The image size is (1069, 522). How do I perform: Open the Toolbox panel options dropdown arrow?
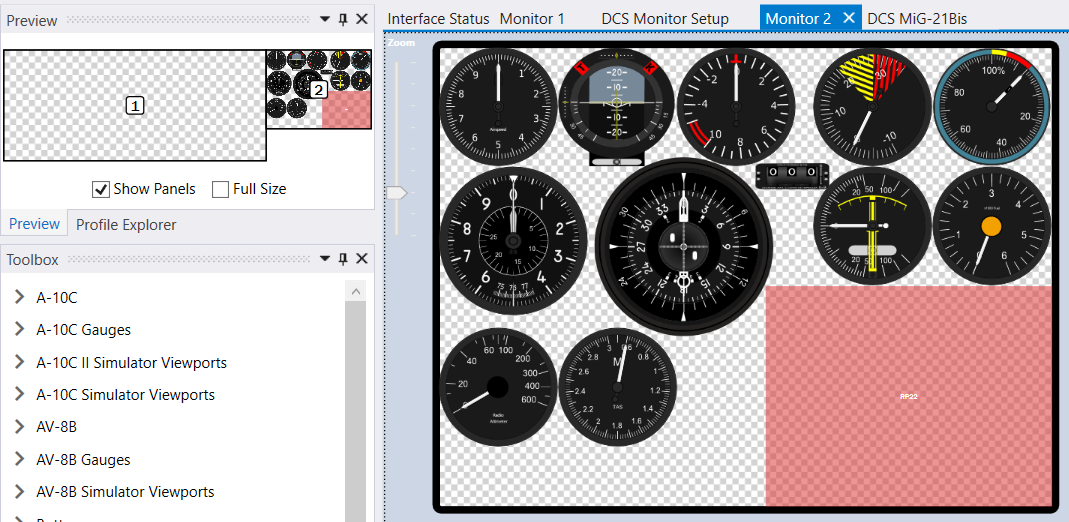[x=325, y=259]
